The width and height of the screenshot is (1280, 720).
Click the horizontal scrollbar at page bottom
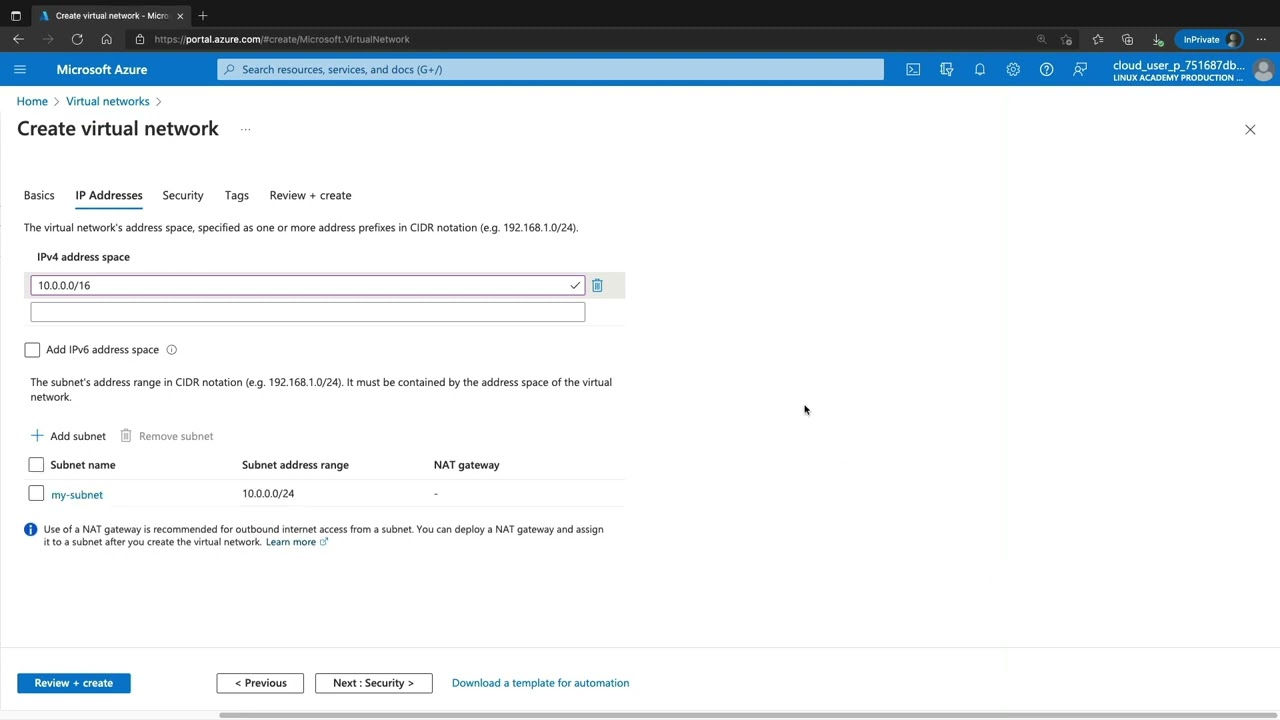coord(748,715)
